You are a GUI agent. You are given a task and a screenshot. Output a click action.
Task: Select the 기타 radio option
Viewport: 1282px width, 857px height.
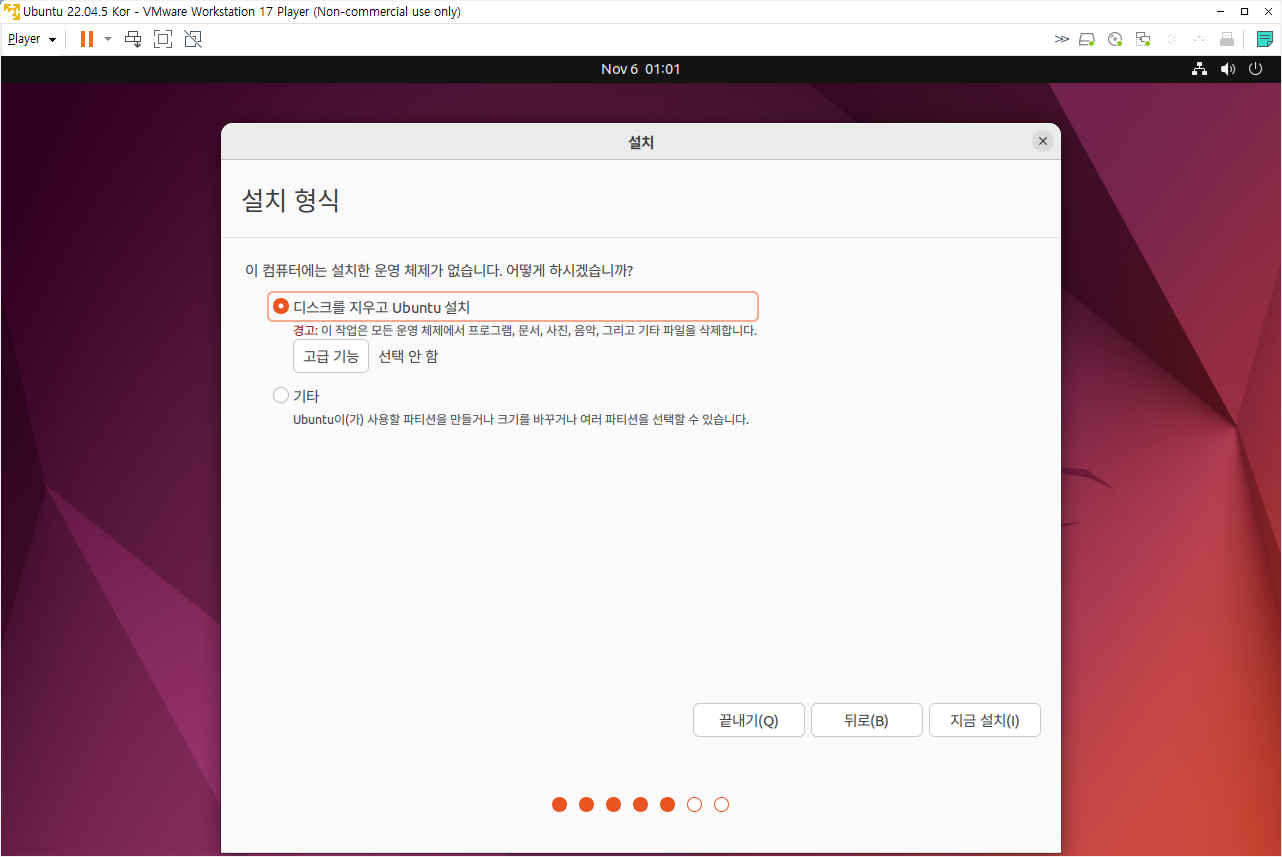pyautogui.click(x=281, y=395)
